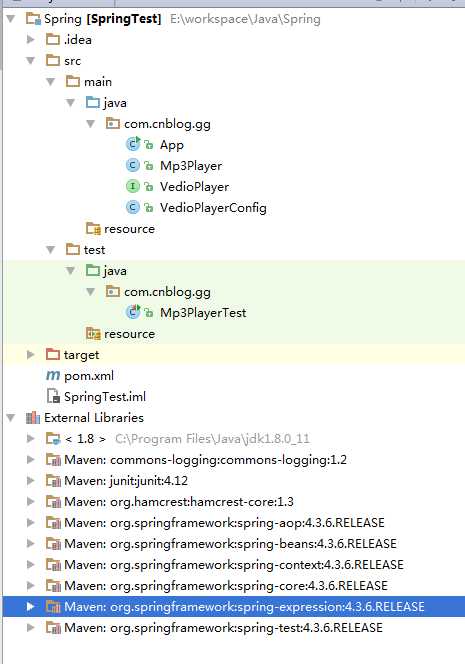Expand the target folder arrow

[30, 354]
